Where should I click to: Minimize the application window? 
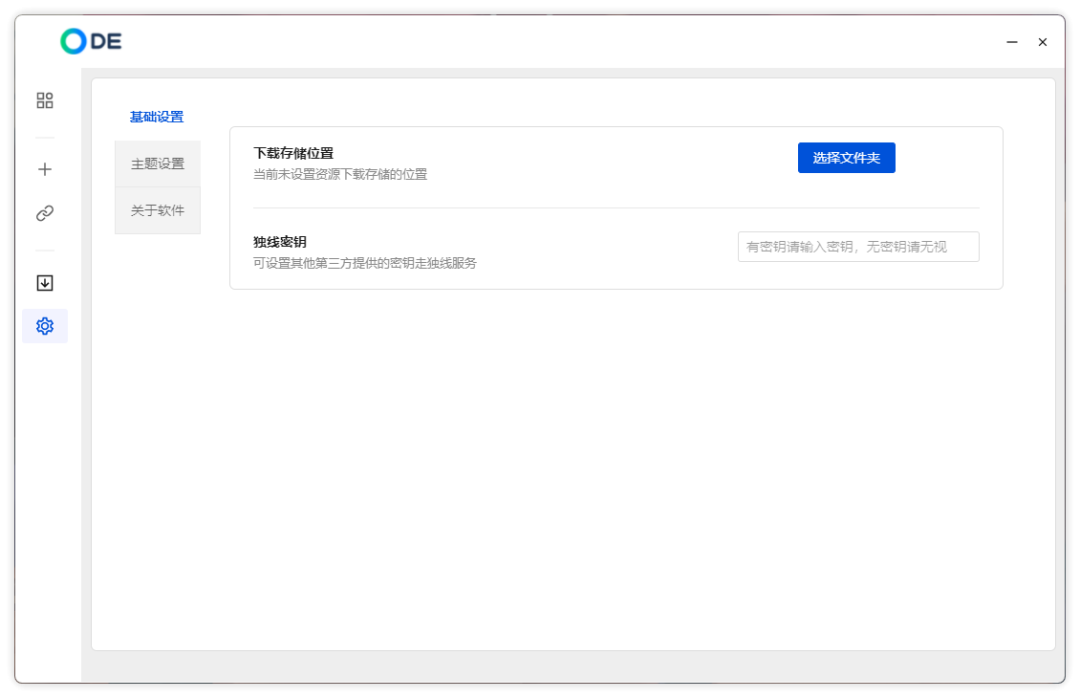click(1011, 42)
